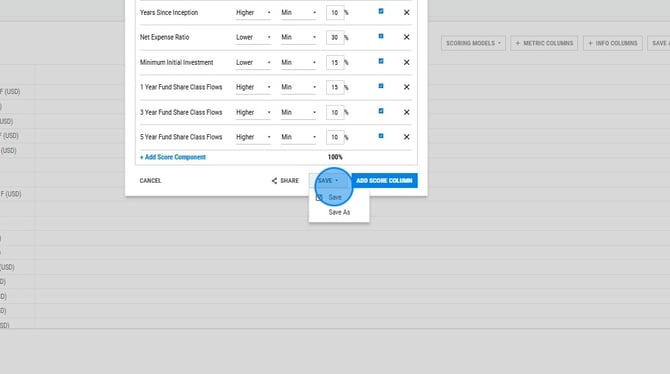The height and width of the screenshot is (374, 670).
Task: Edit weight field for Net Expense Ratio
Action: tap(335, 38)
